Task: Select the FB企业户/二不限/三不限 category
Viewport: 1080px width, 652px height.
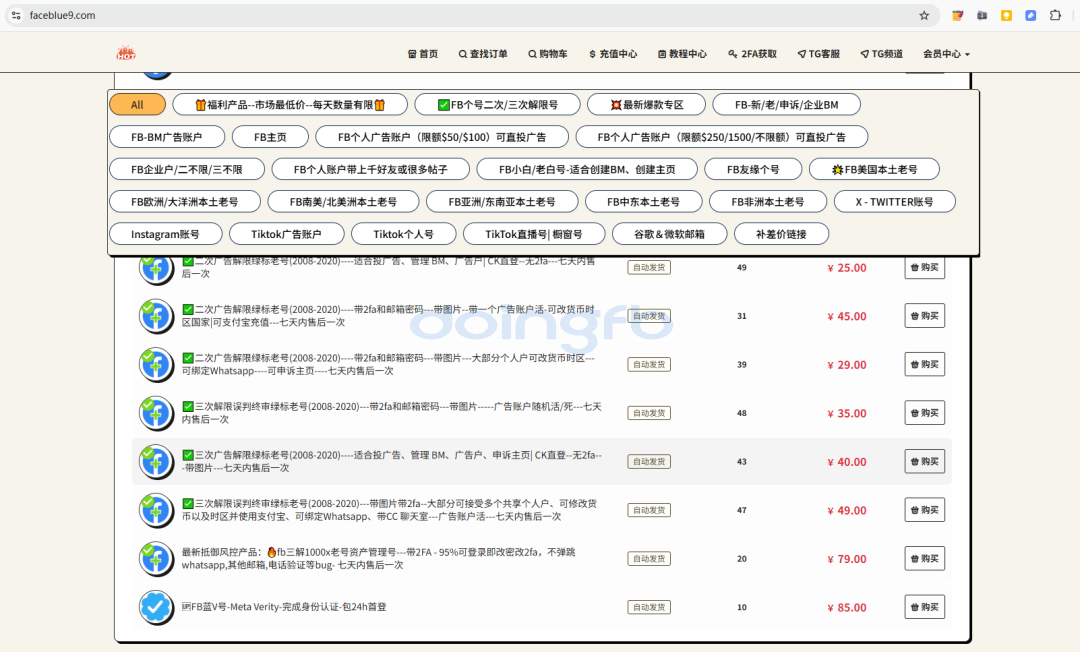Action: pyautogui.click(x=187, y=169)
